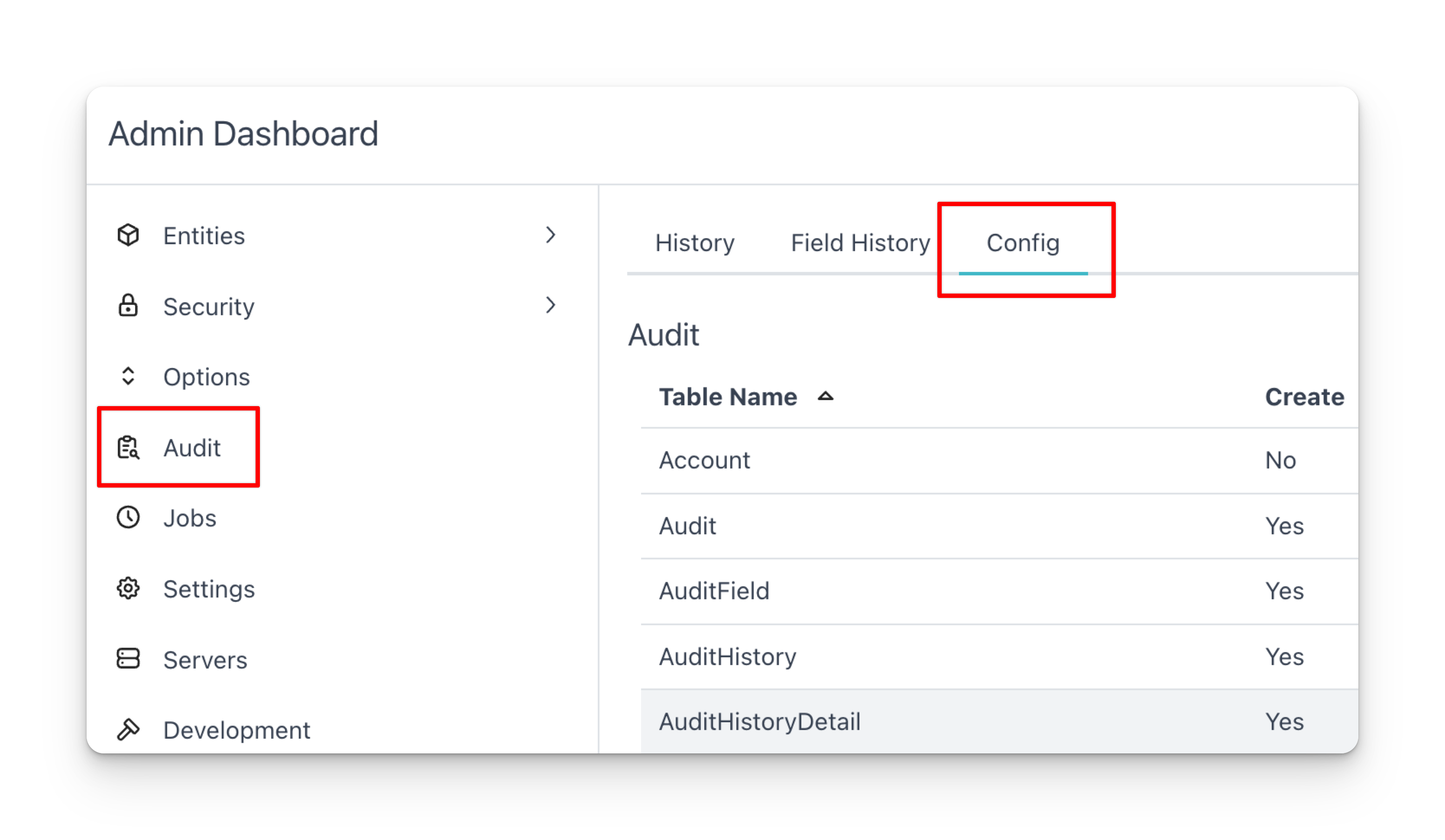Click the Settings gear icon
The height and width of the screenshot is (840, 1445).
(x=128, y=588)
